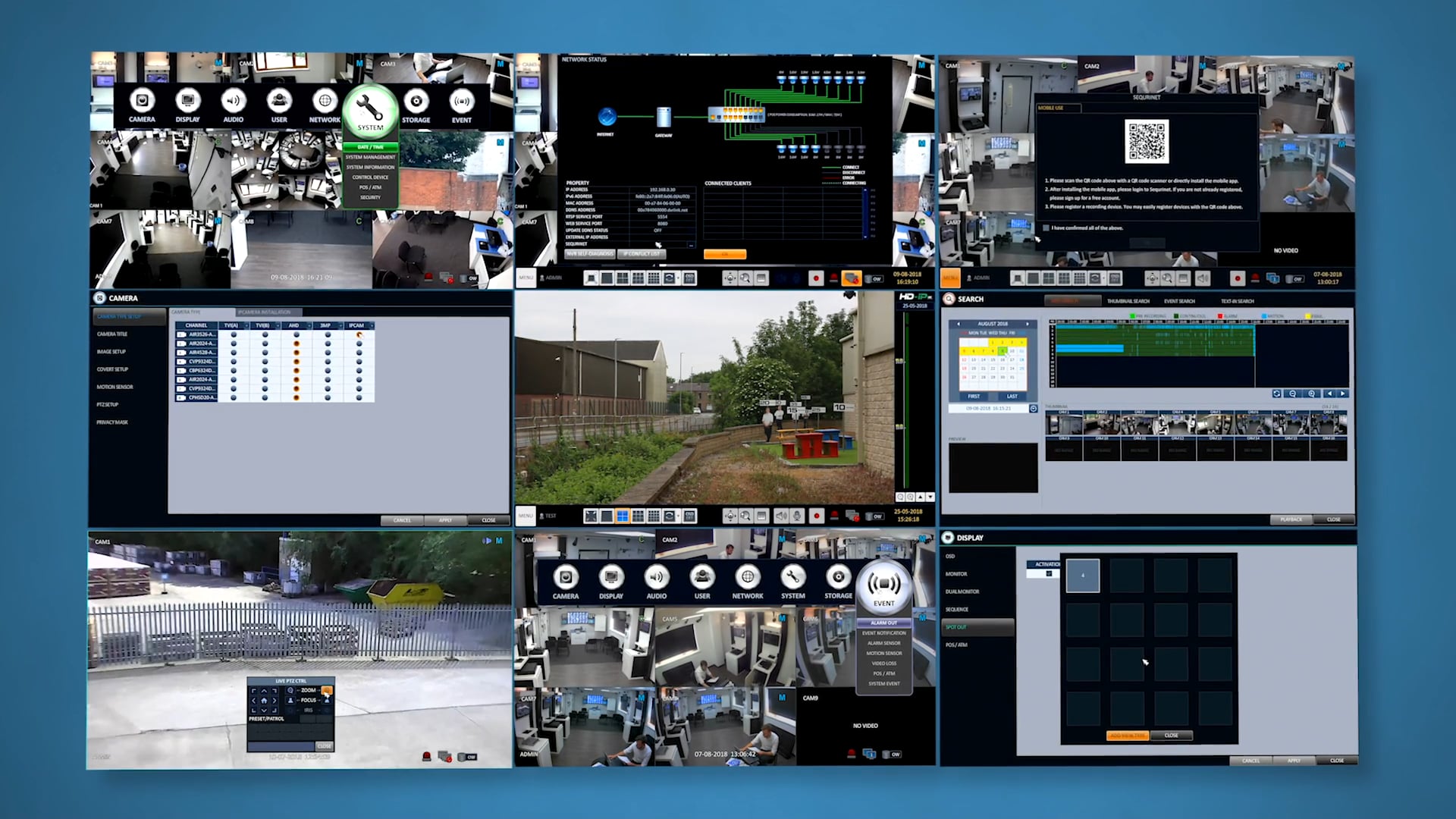Choose the 16-grid layout icon
The image size is (1456, 819).
[x=653, y=516]
